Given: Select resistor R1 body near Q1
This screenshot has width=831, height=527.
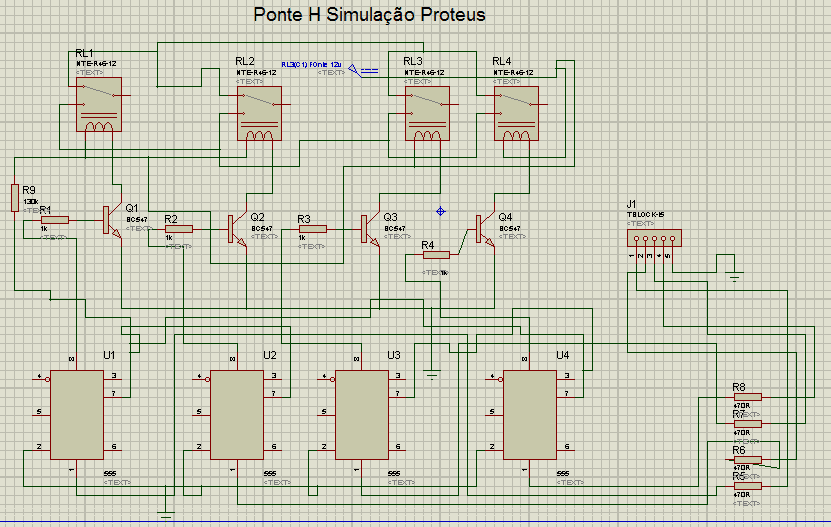Looking at the screenshot, I should click(55, 220).
